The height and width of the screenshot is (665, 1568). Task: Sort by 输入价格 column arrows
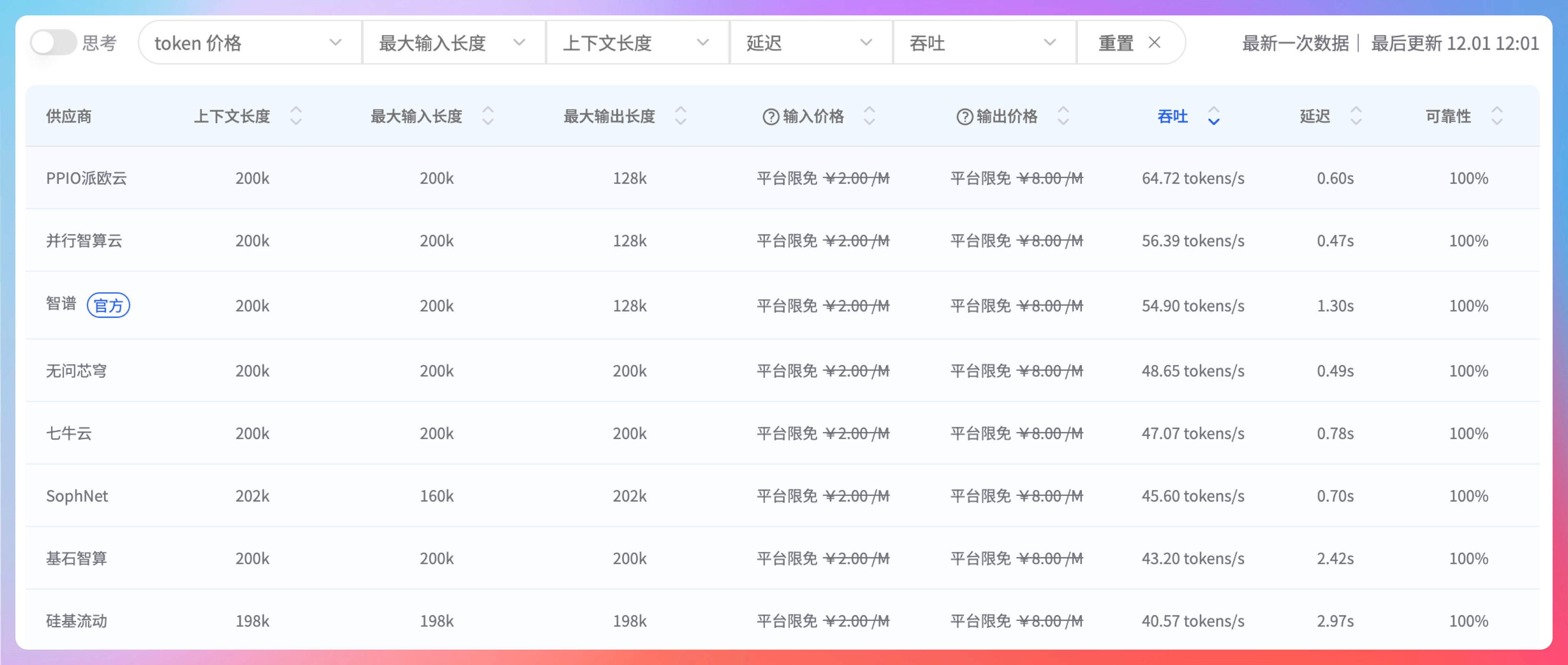coord(869,116)
